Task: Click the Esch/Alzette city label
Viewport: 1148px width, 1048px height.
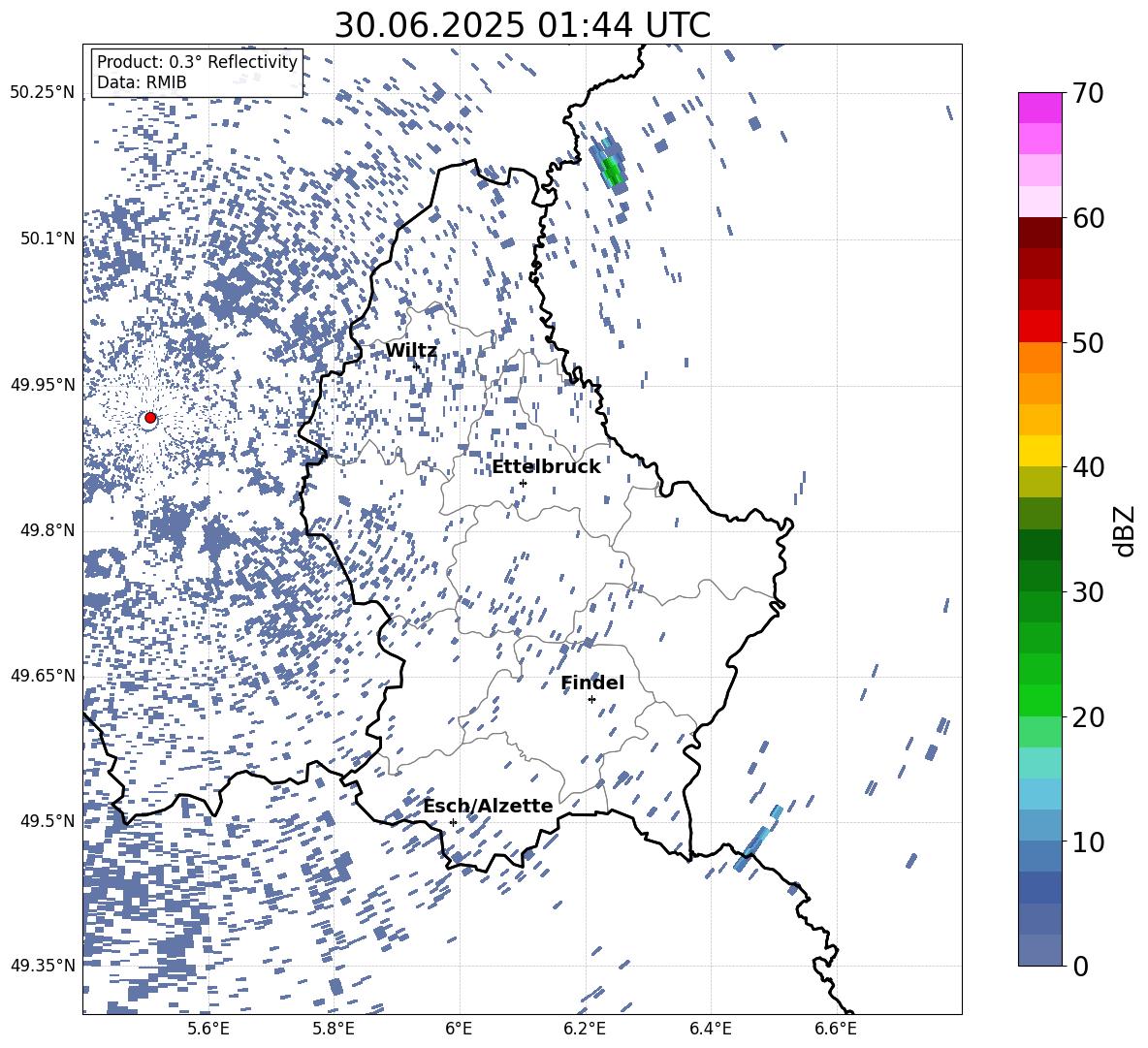Action: click(x=488, y=806)
